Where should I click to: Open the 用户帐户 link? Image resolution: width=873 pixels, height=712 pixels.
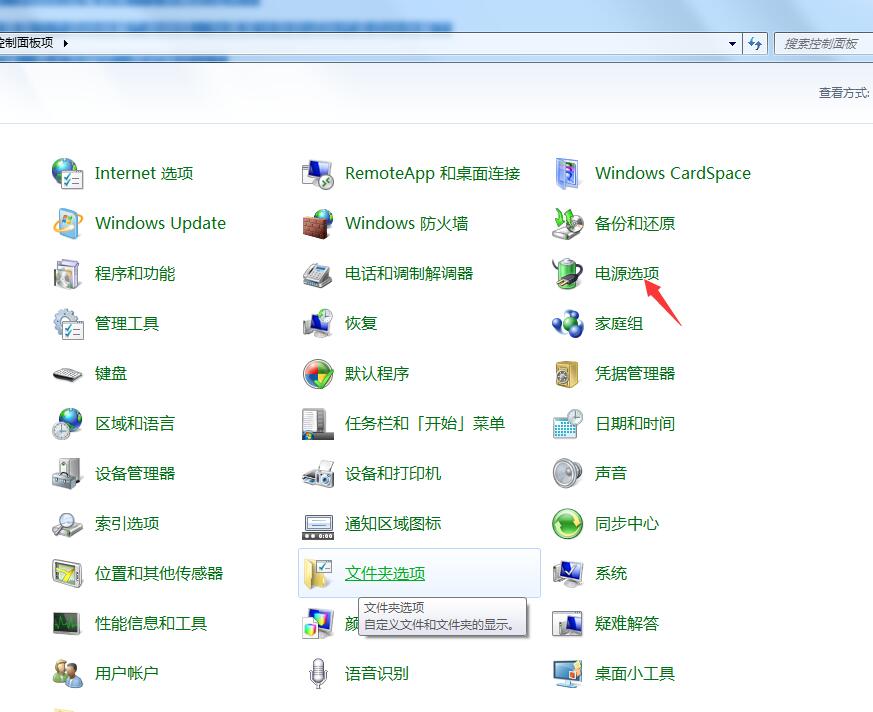[127, 673]
